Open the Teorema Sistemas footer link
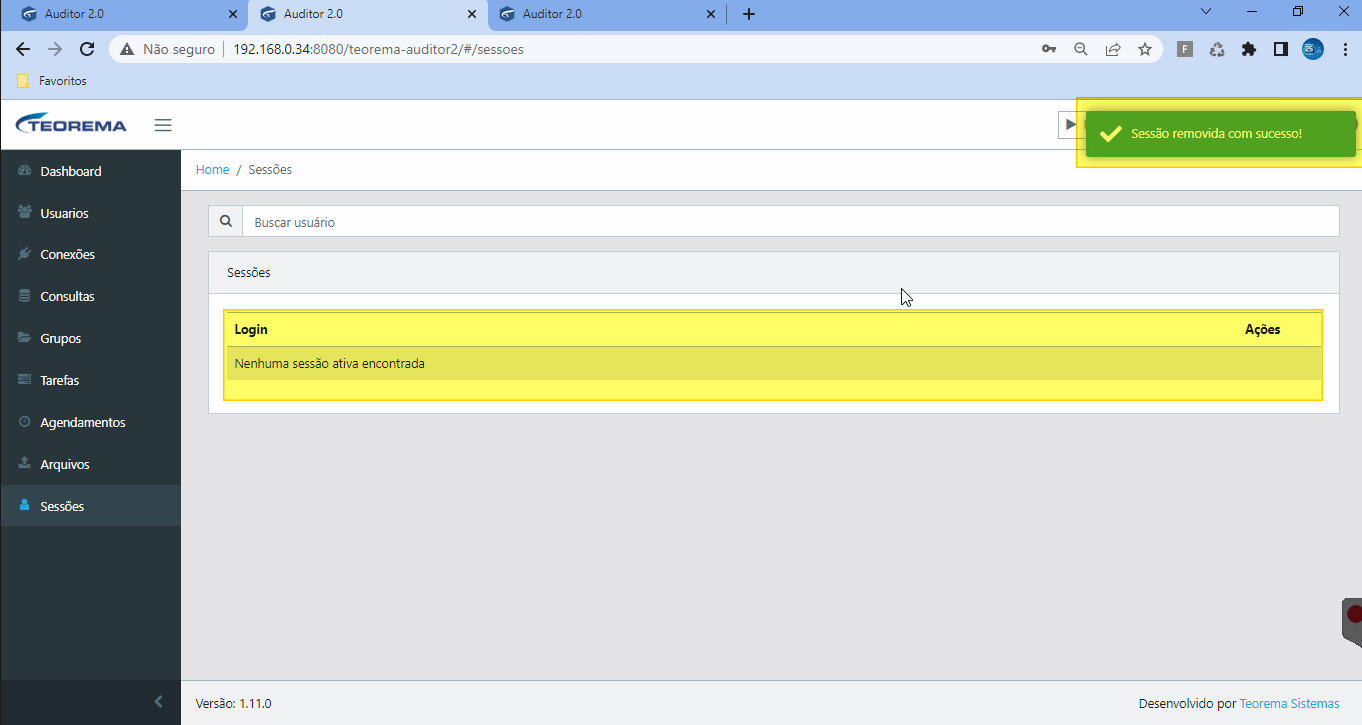 (x=1289, y=703)
